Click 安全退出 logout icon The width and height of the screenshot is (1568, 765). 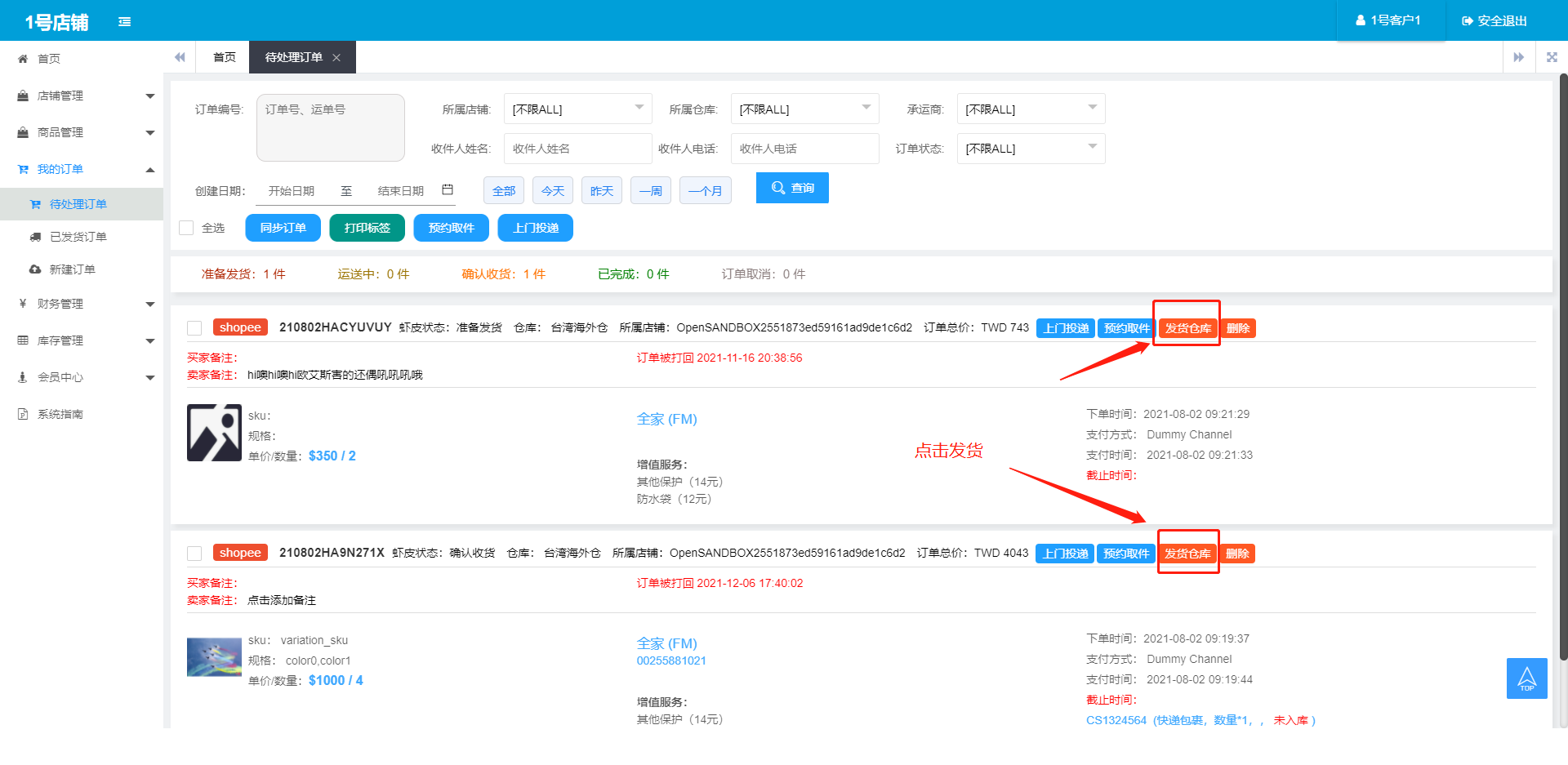[x=1468, y=20]
